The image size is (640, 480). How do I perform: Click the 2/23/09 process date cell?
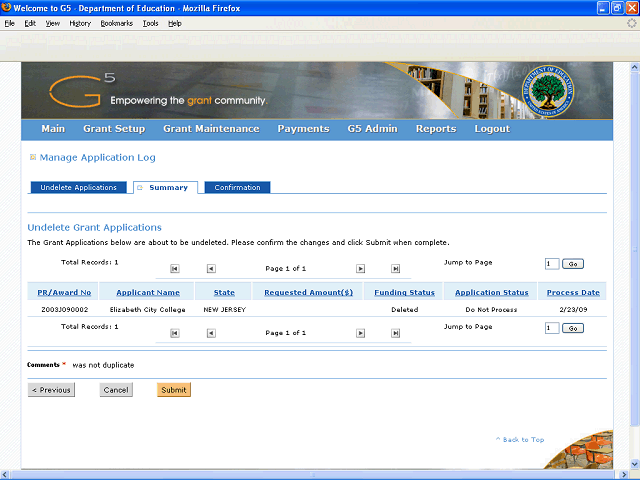pos(573,309)
